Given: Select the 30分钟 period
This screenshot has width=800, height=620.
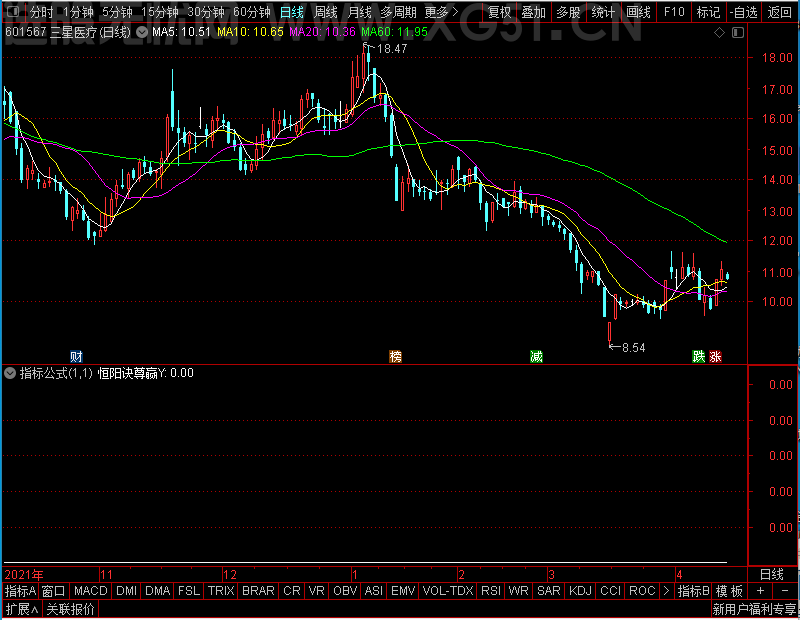Looking at the screenshot, I should tap(206, 12).
